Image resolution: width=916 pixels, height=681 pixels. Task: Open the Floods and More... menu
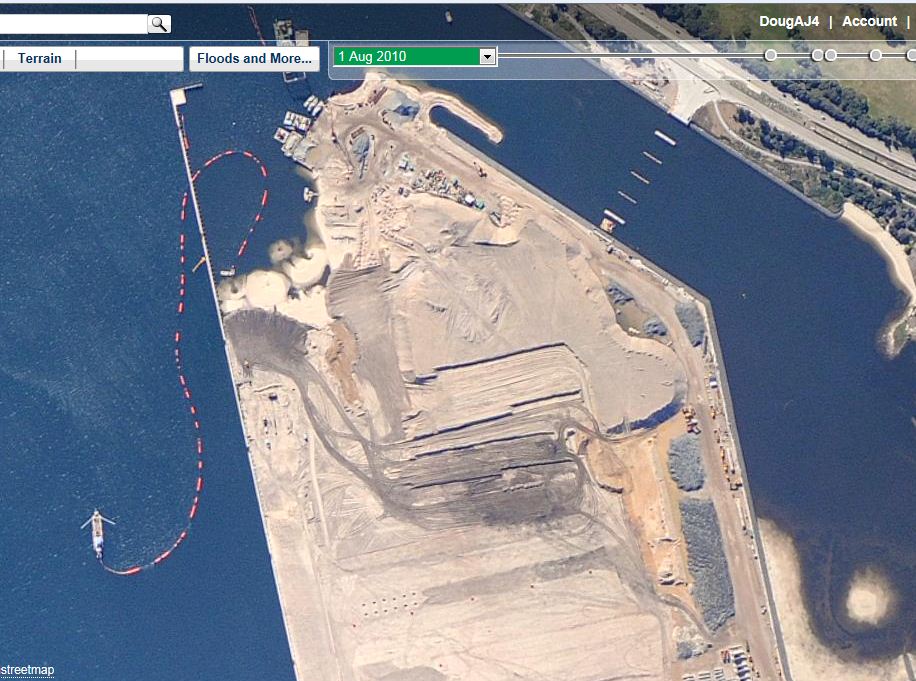tap(254, 59)
